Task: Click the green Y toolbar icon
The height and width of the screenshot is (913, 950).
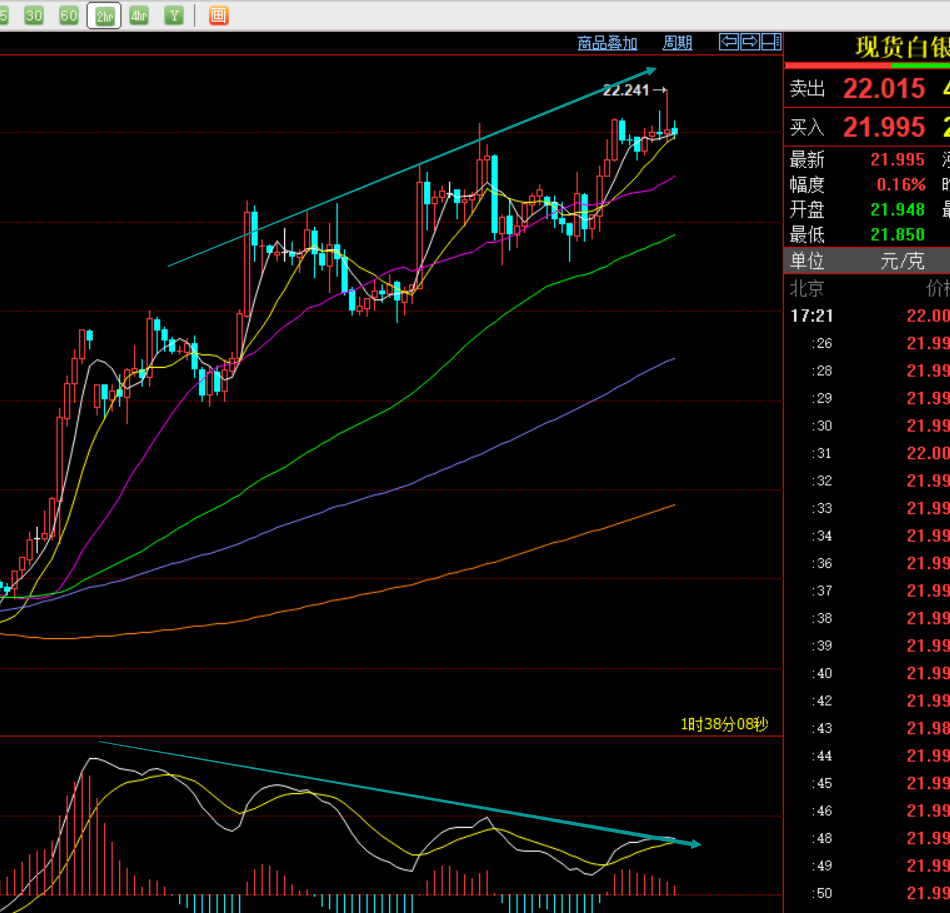Action: coord(175,15)
